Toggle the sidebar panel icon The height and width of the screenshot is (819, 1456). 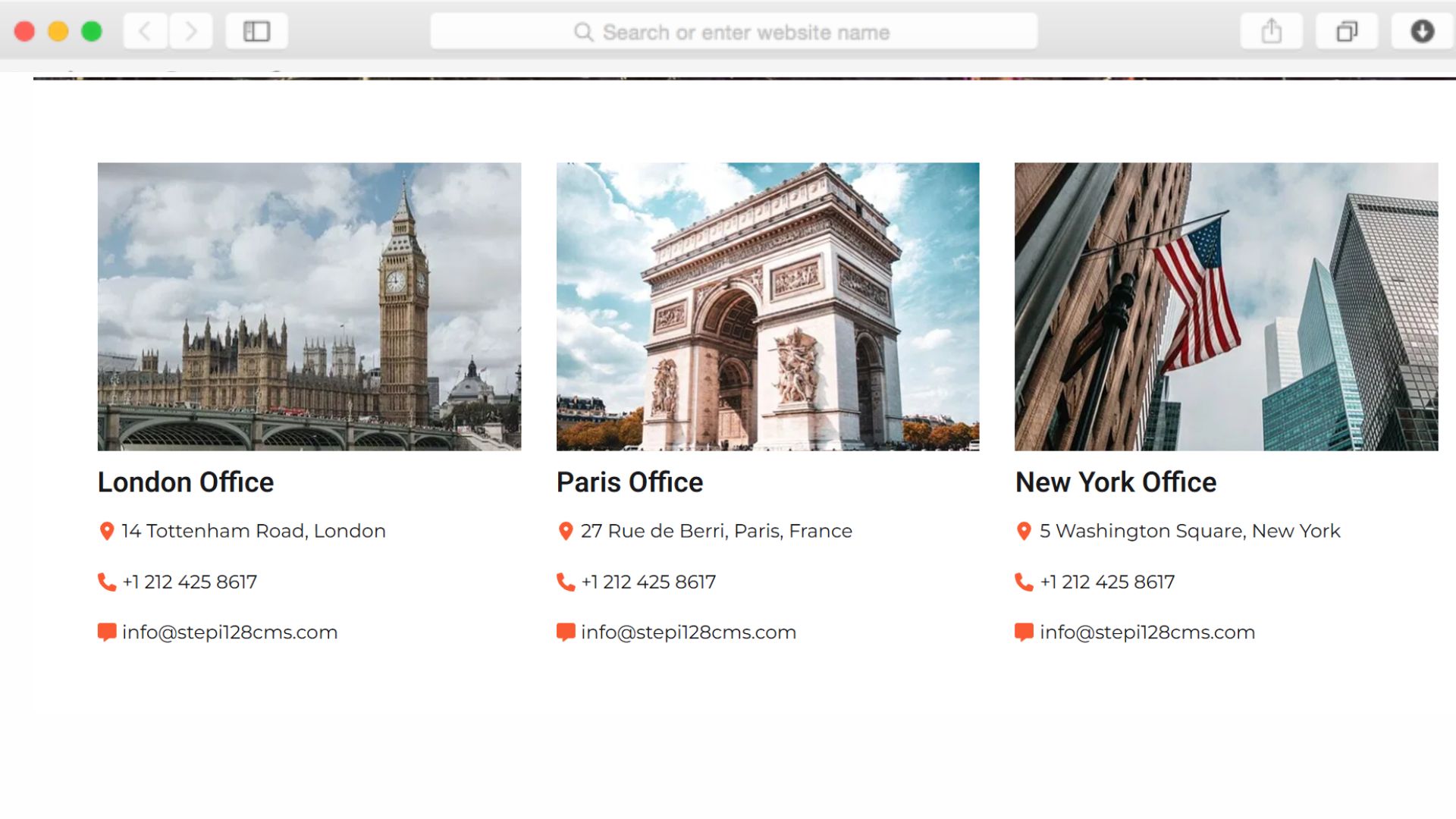(256, 32)
